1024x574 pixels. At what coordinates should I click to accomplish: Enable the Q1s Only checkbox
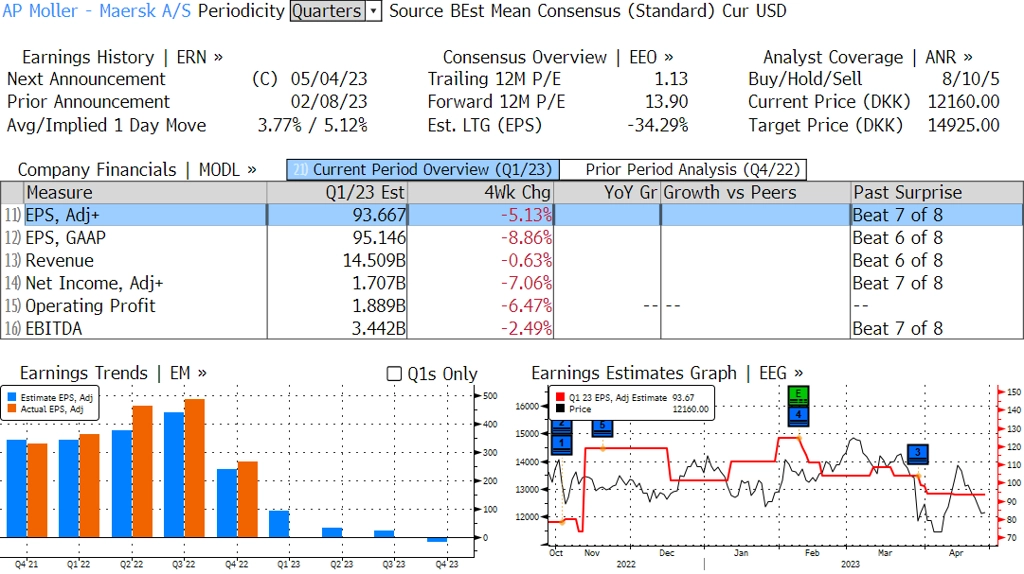pos(394,374)
